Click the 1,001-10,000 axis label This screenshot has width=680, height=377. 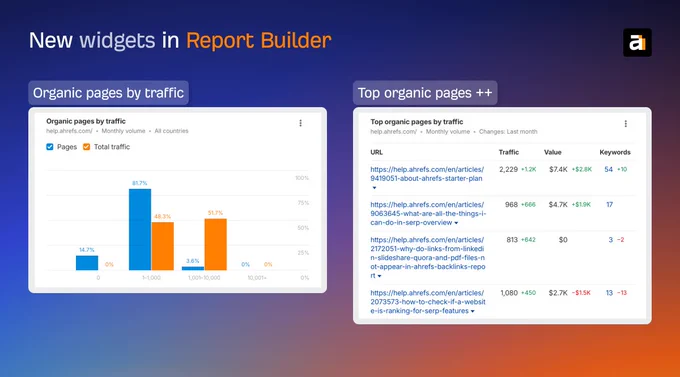(x=204, y=278)
